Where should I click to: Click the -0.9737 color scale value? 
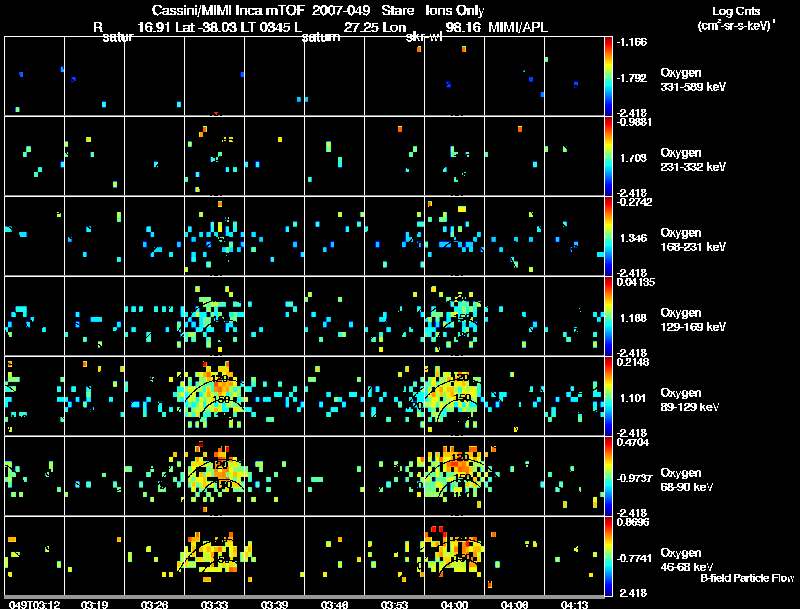(x=634, y=478)
